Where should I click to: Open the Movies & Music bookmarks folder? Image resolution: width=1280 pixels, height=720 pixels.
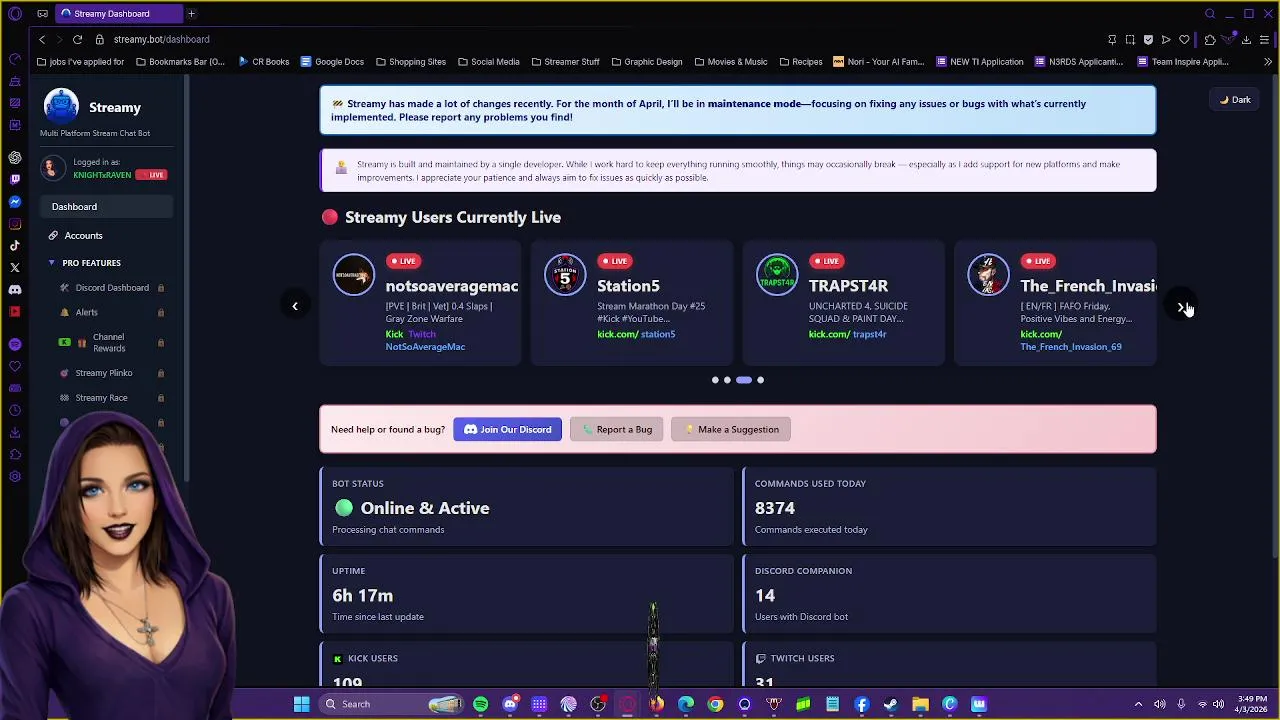point(731,62)
